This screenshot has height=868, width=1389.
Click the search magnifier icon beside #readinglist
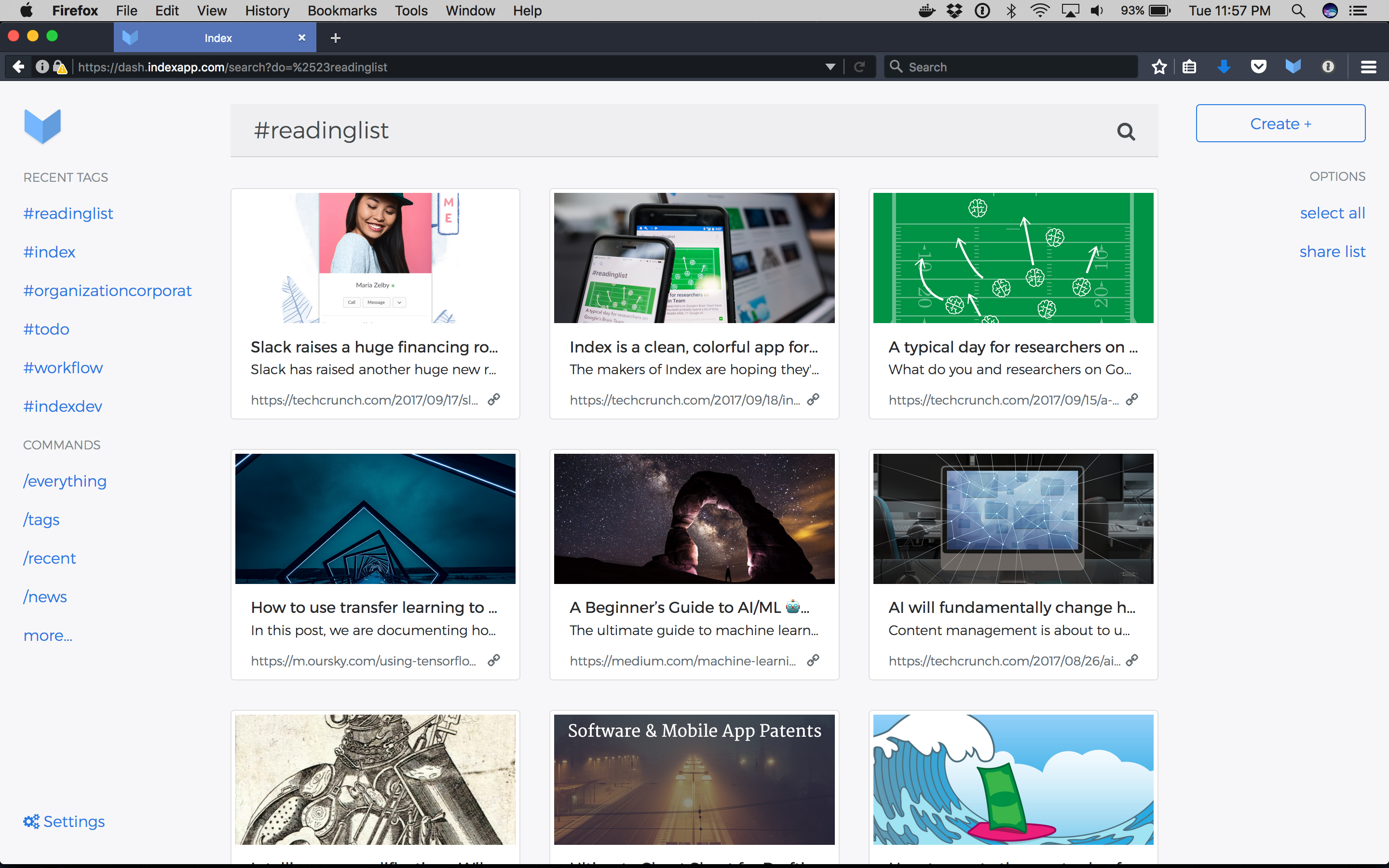click(x=1126, y=132)
